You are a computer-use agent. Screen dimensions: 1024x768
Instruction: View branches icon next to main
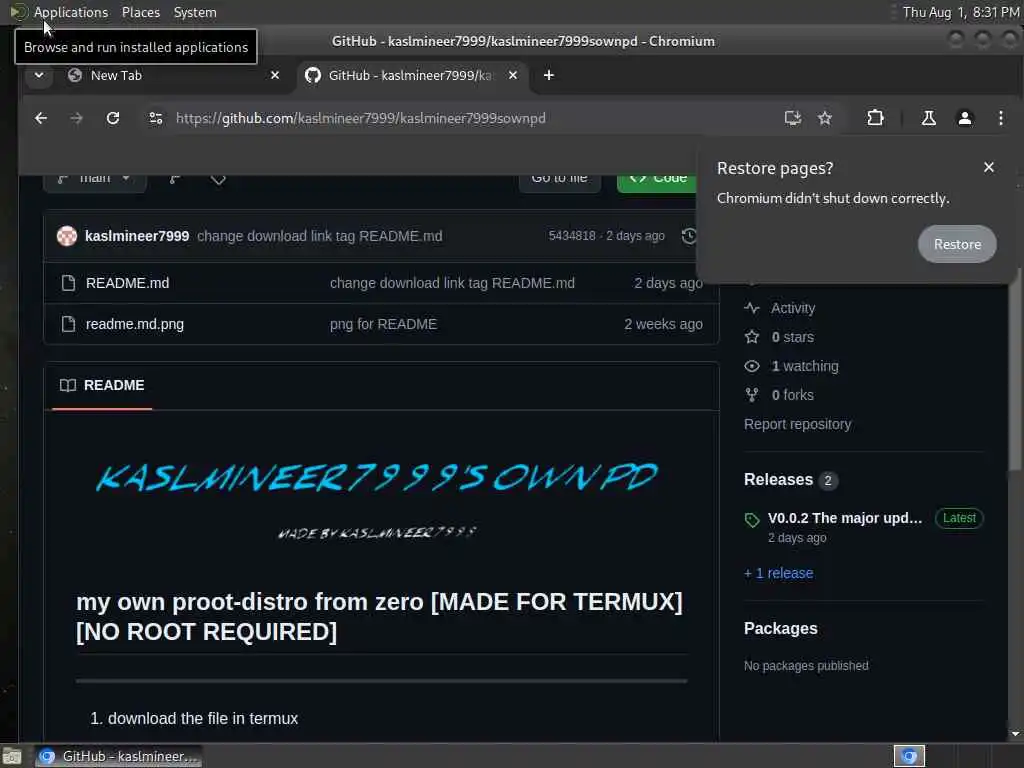pyautogui.click(x=175, y=179)
